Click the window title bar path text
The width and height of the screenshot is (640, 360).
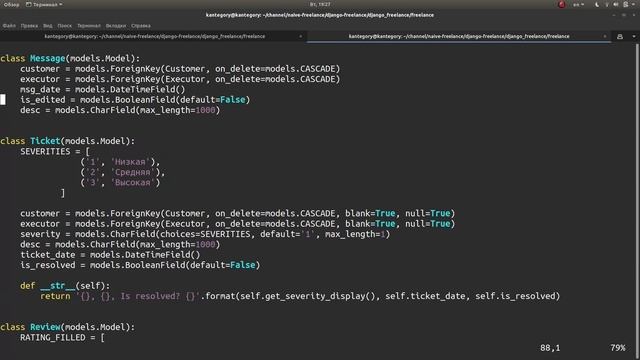click(320, 15)
